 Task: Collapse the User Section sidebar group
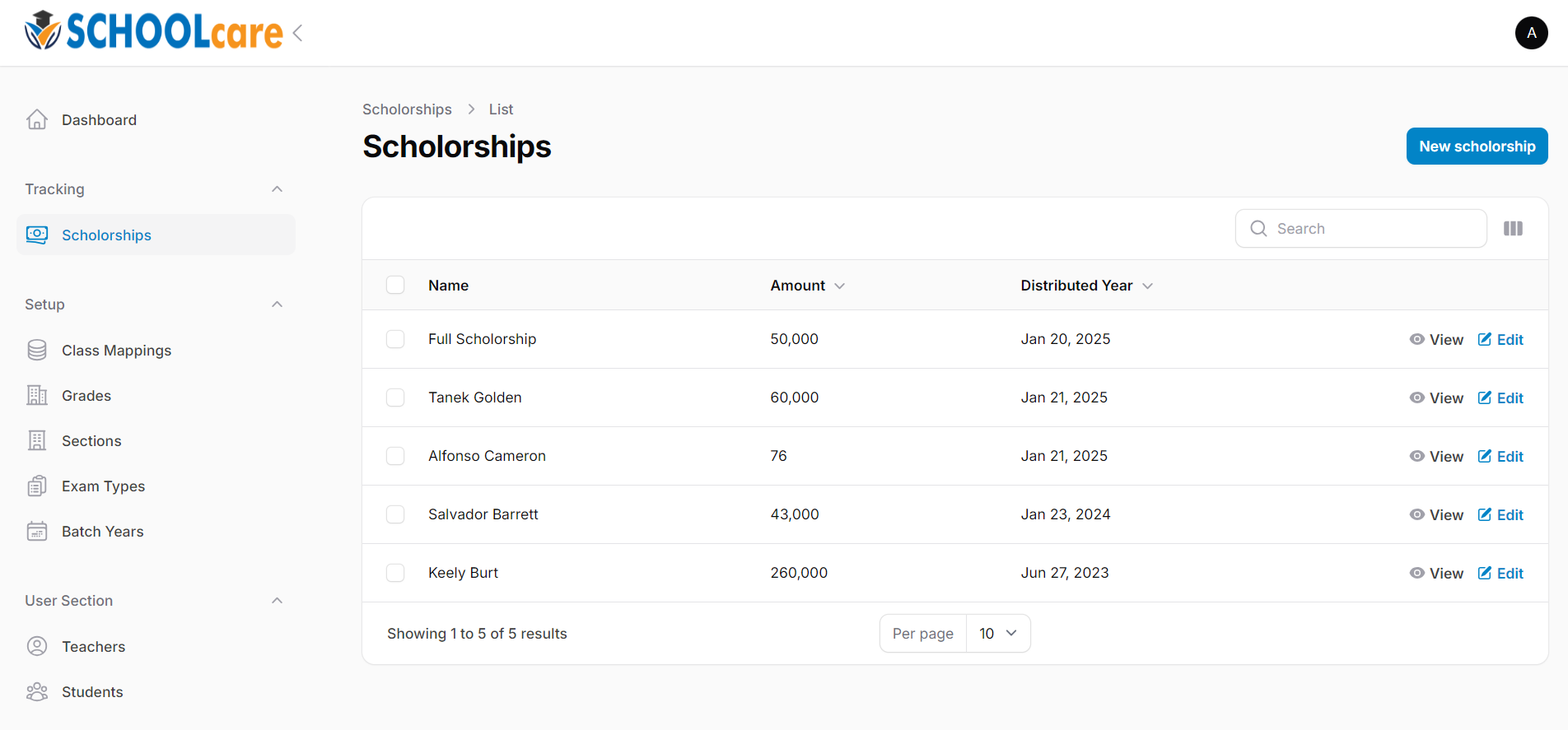tap(277, 601)
